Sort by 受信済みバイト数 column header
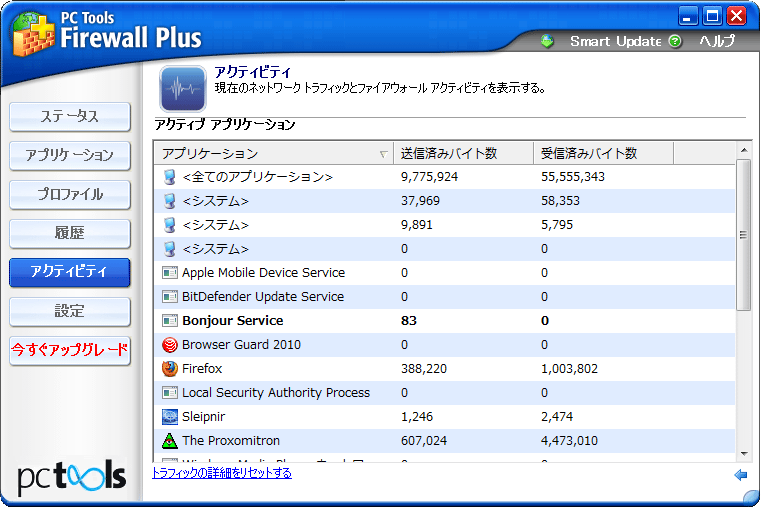 tap(603, 154)
